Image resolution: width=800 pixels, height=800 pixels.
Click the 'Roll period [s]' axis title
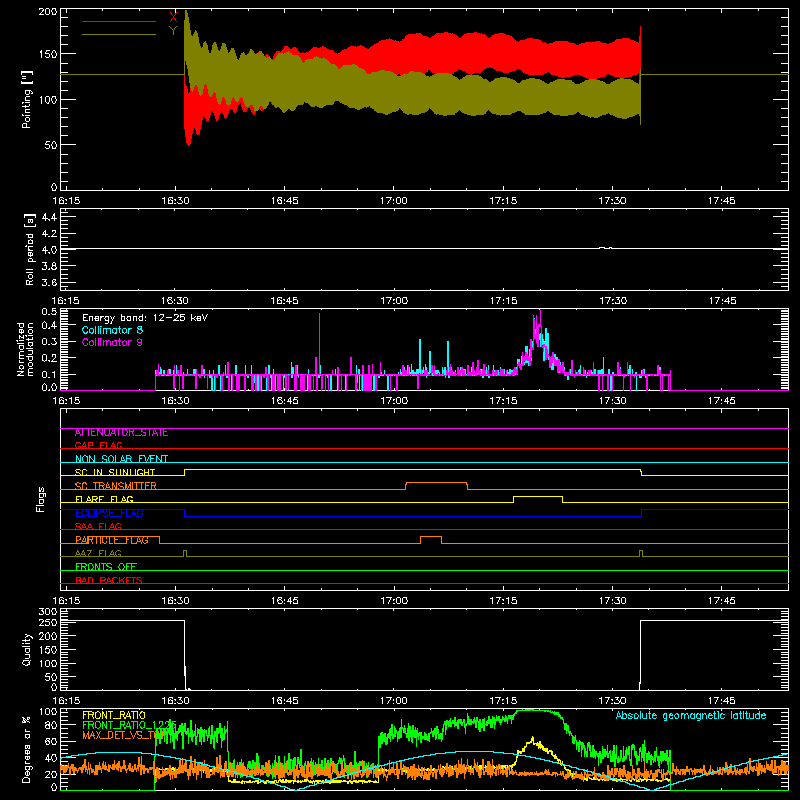click(29, 249)
